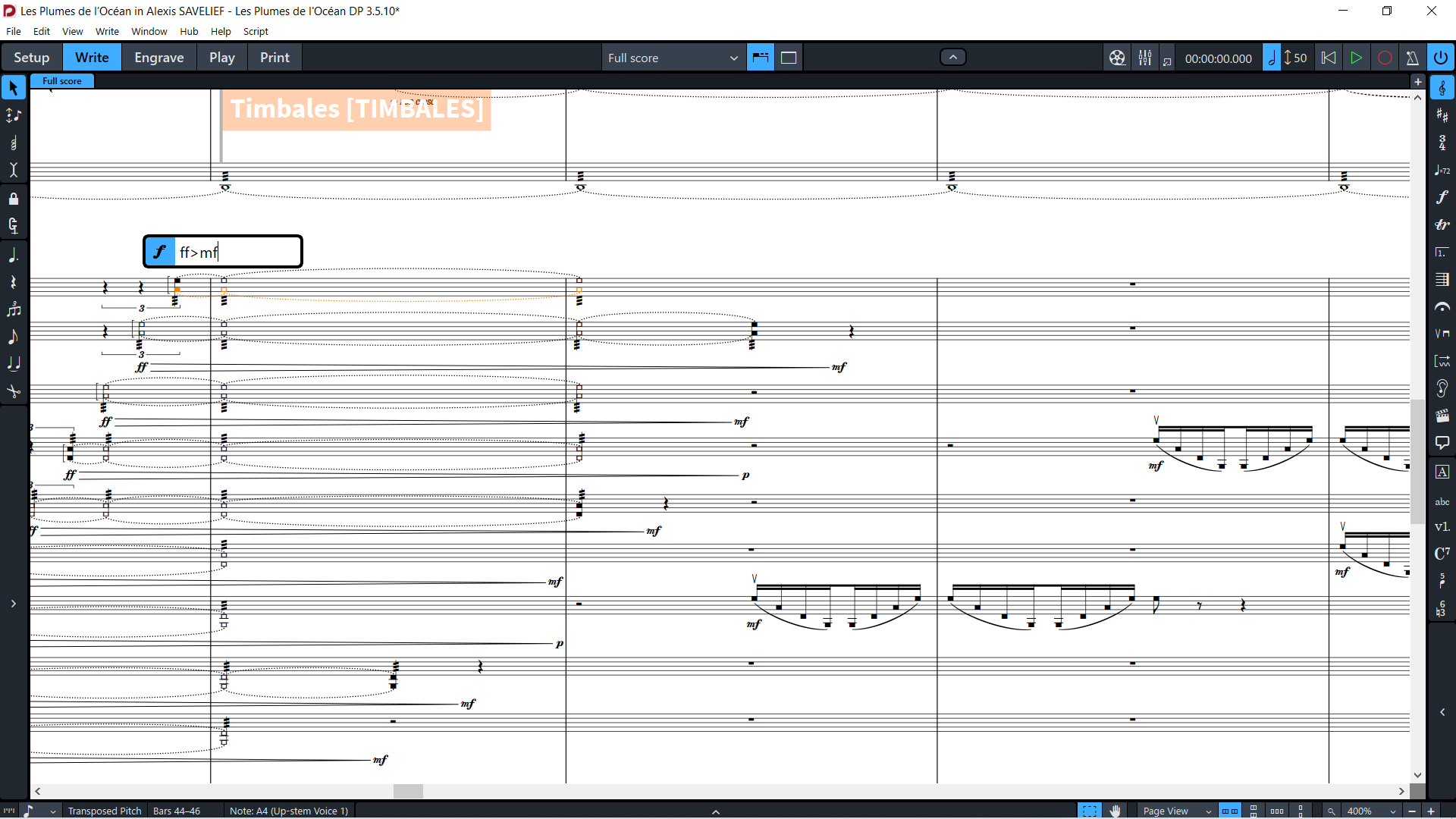Click the vertical scrollbar thumb
Viewport: 1456px width, 819px height.
(x=1417, y=461)
